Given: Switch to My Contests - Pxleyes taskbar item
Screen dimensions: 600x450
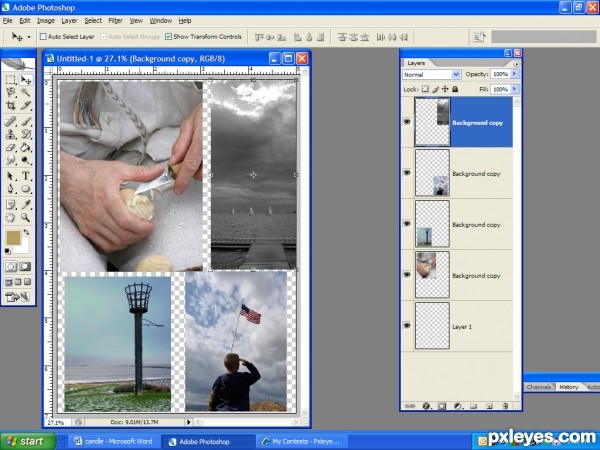Looking at the screenshot, I should tap(302, 441).
